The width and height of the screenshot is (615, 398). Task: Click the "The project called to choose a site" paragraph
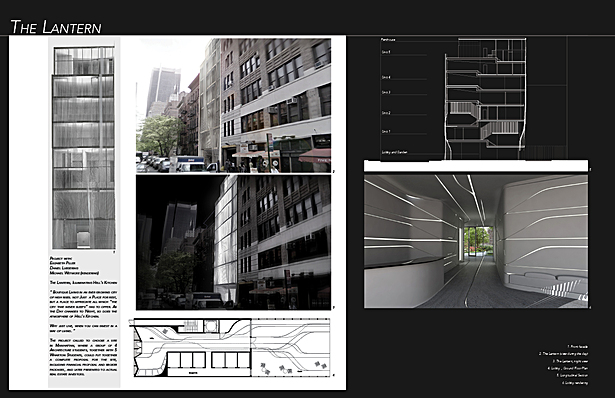pos(83,357)
